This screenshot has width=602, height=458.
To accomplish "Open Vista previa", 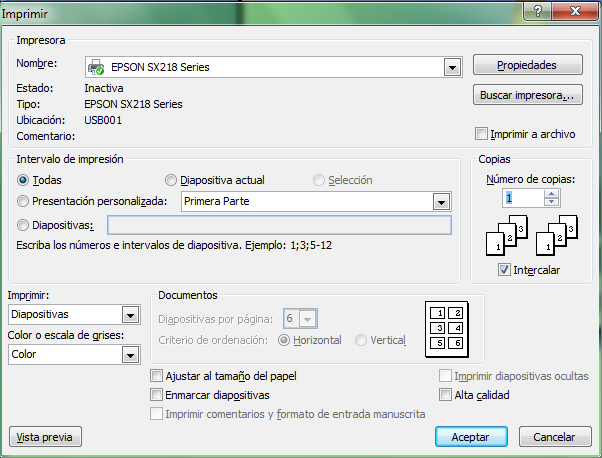I will coord(45,437).
